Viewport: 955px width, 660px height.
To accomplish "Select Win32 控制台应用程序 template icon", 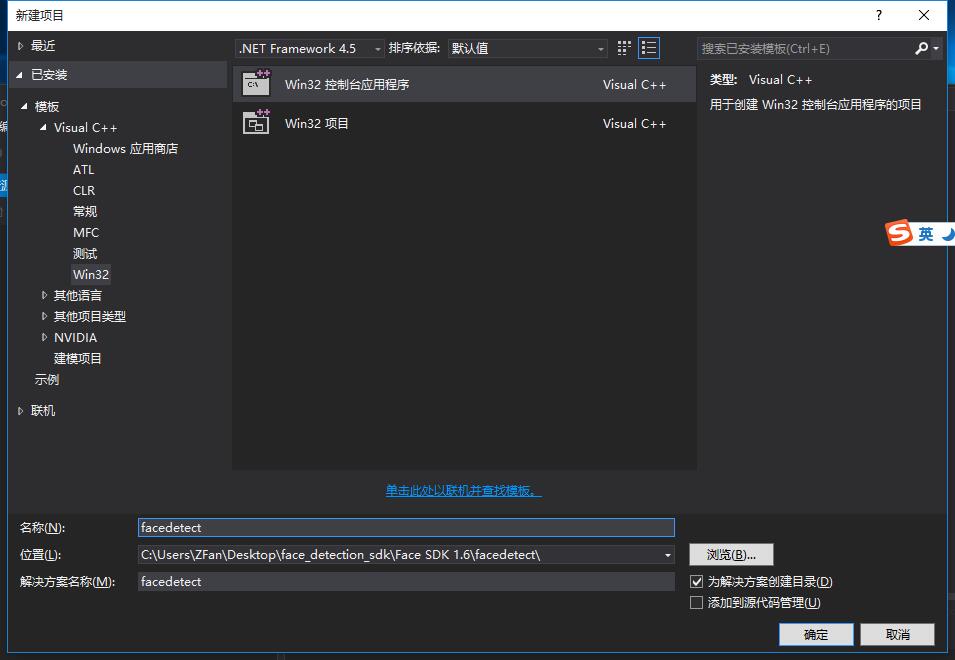I will pyautogui.click(x=256, y=83).
